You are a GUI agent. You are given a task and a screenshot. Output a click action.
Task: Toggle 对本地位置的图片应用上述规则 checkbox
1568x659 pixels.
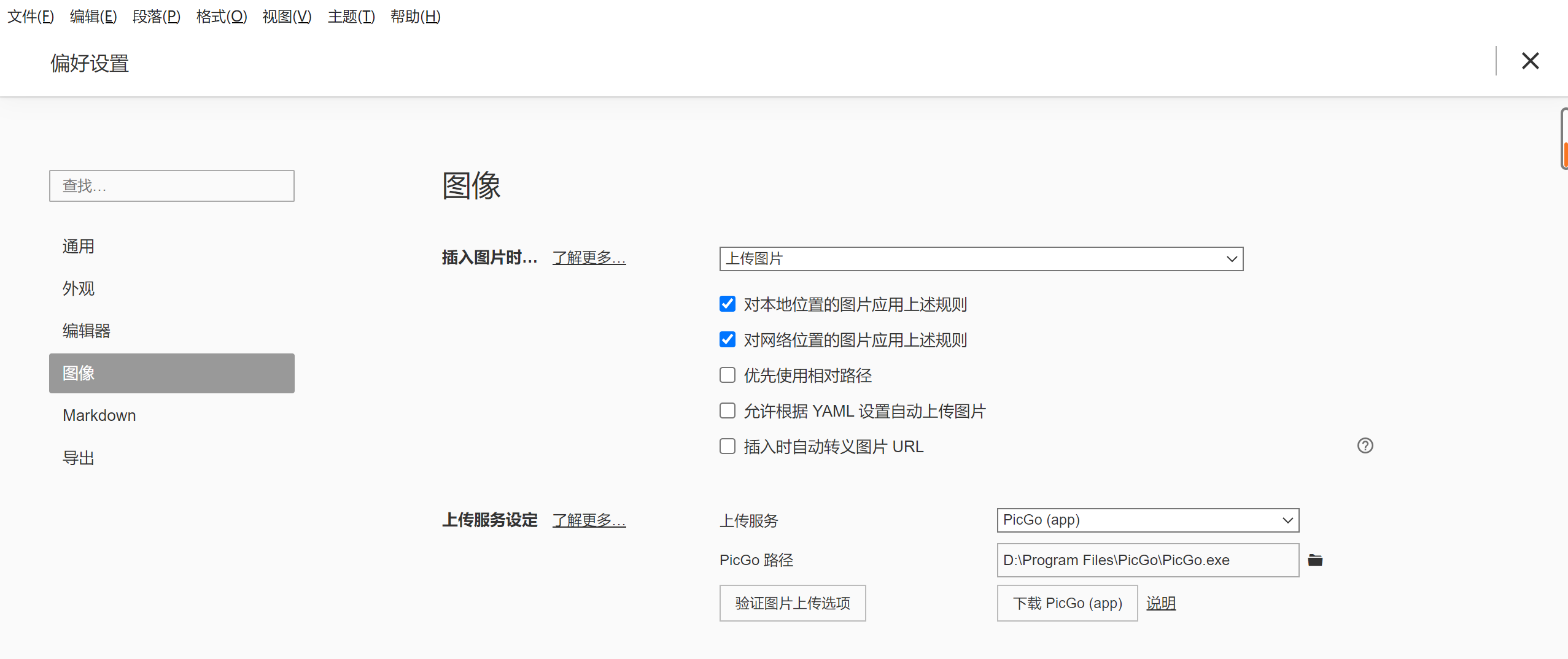(x=728, y=304)
